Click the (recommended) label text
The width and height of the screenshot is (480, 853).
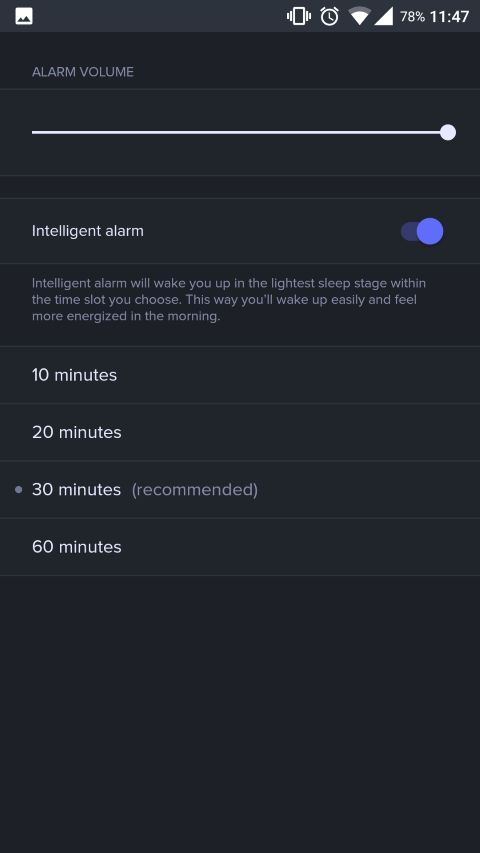[195, 490]
